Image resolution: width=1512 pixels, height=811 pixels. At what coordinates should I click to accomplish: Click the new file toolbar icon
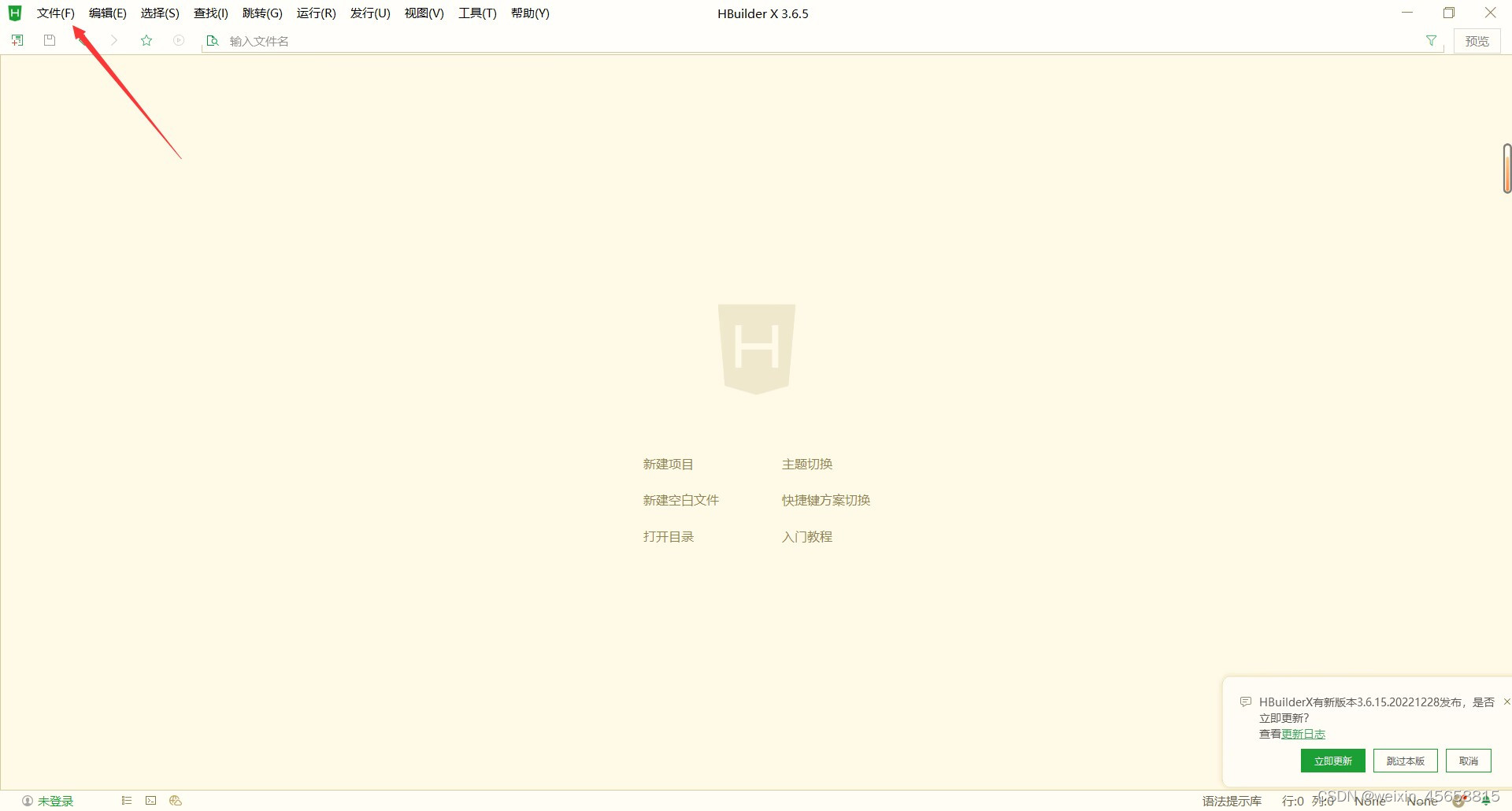[x=17, y=40]
